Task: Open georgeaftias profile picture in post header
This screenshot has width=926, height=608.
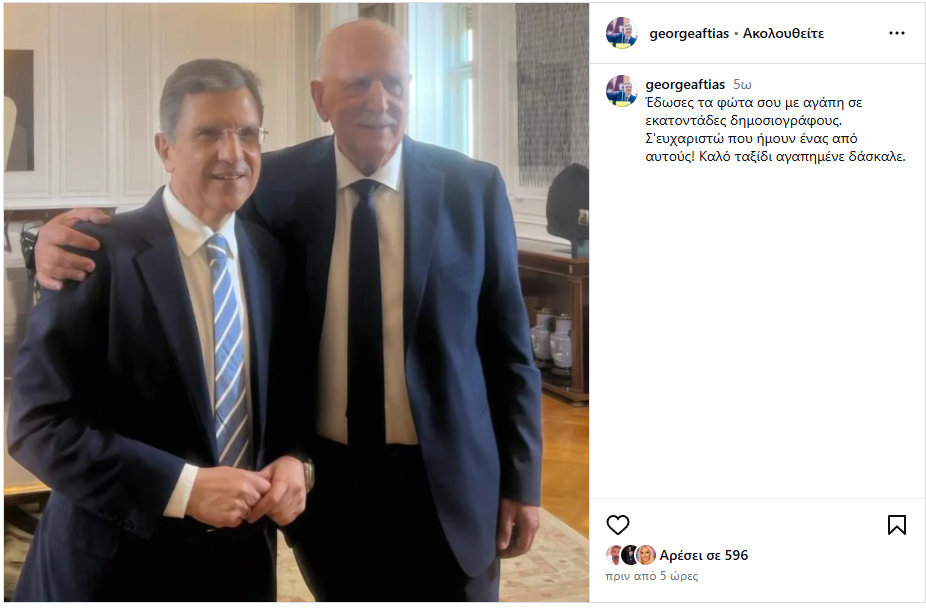Action: click(x=621, y=33)
